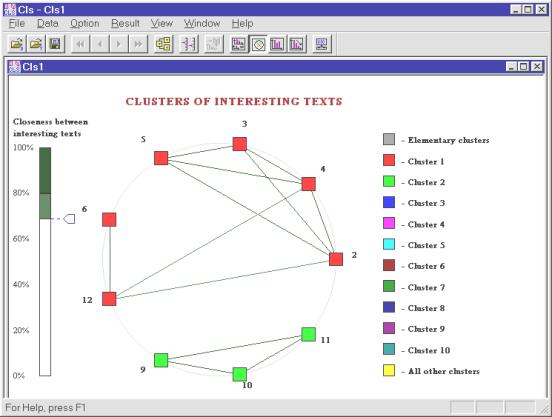The image size is (552, 417).
Task: Click the floppy disk save icon
Action: point(55,44)
